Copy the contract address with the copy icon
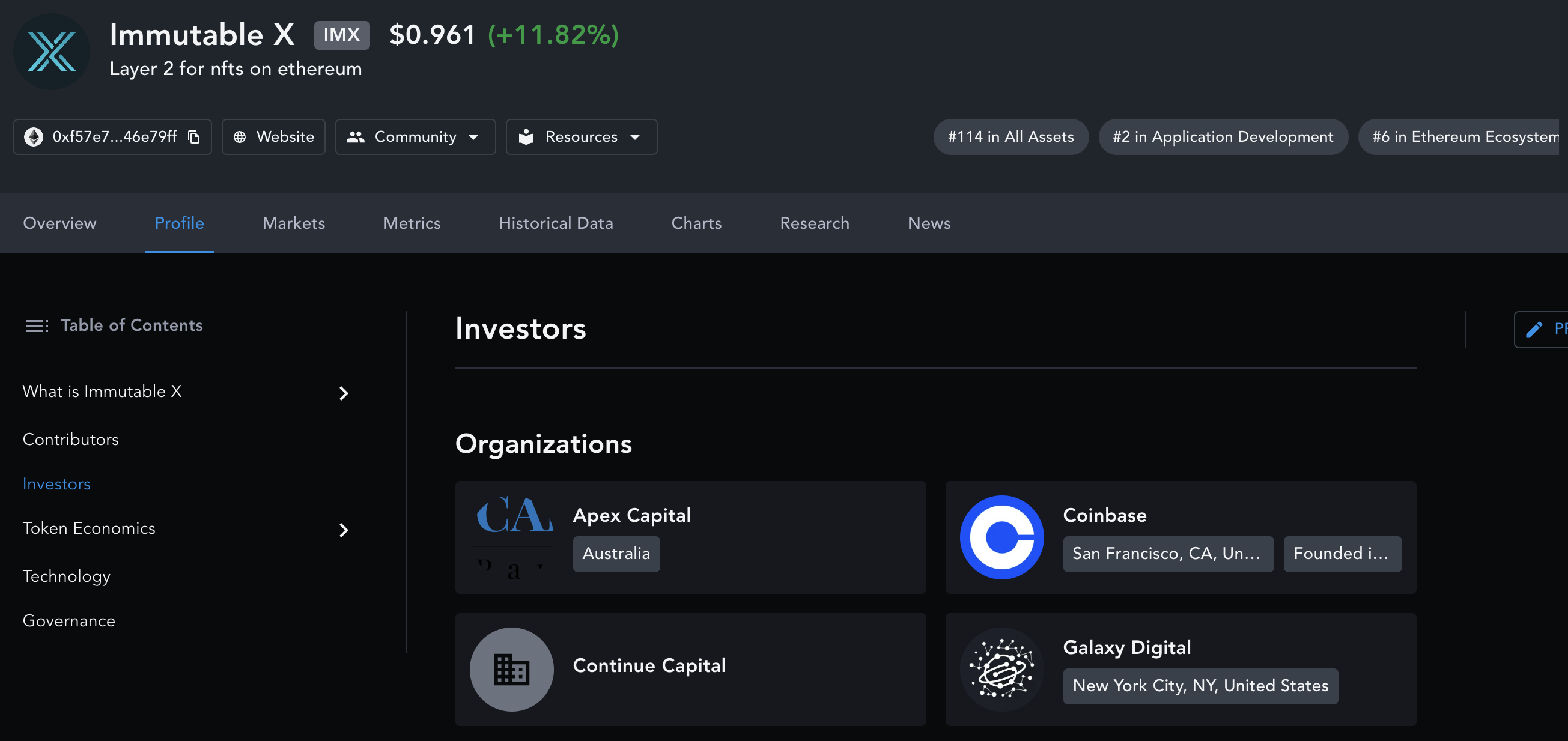 pyautogui.click(x=193, y=137)
